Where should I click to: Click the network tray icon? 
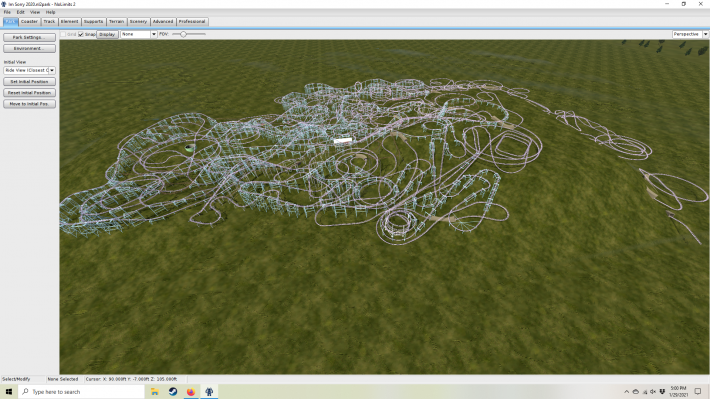tap(645, 392)
